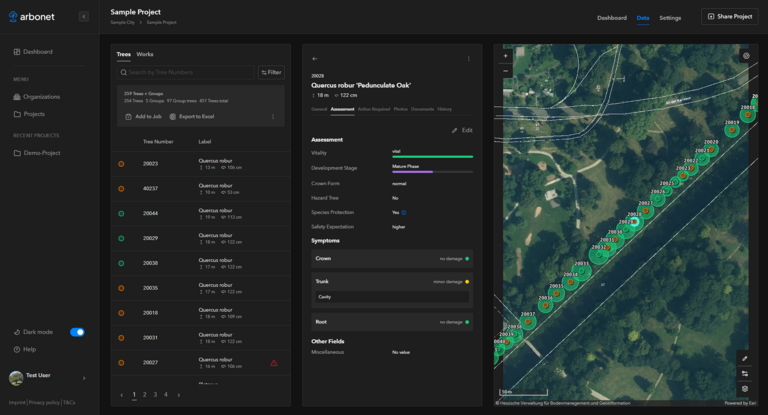Expand Test User account menu

click(84, 378)
